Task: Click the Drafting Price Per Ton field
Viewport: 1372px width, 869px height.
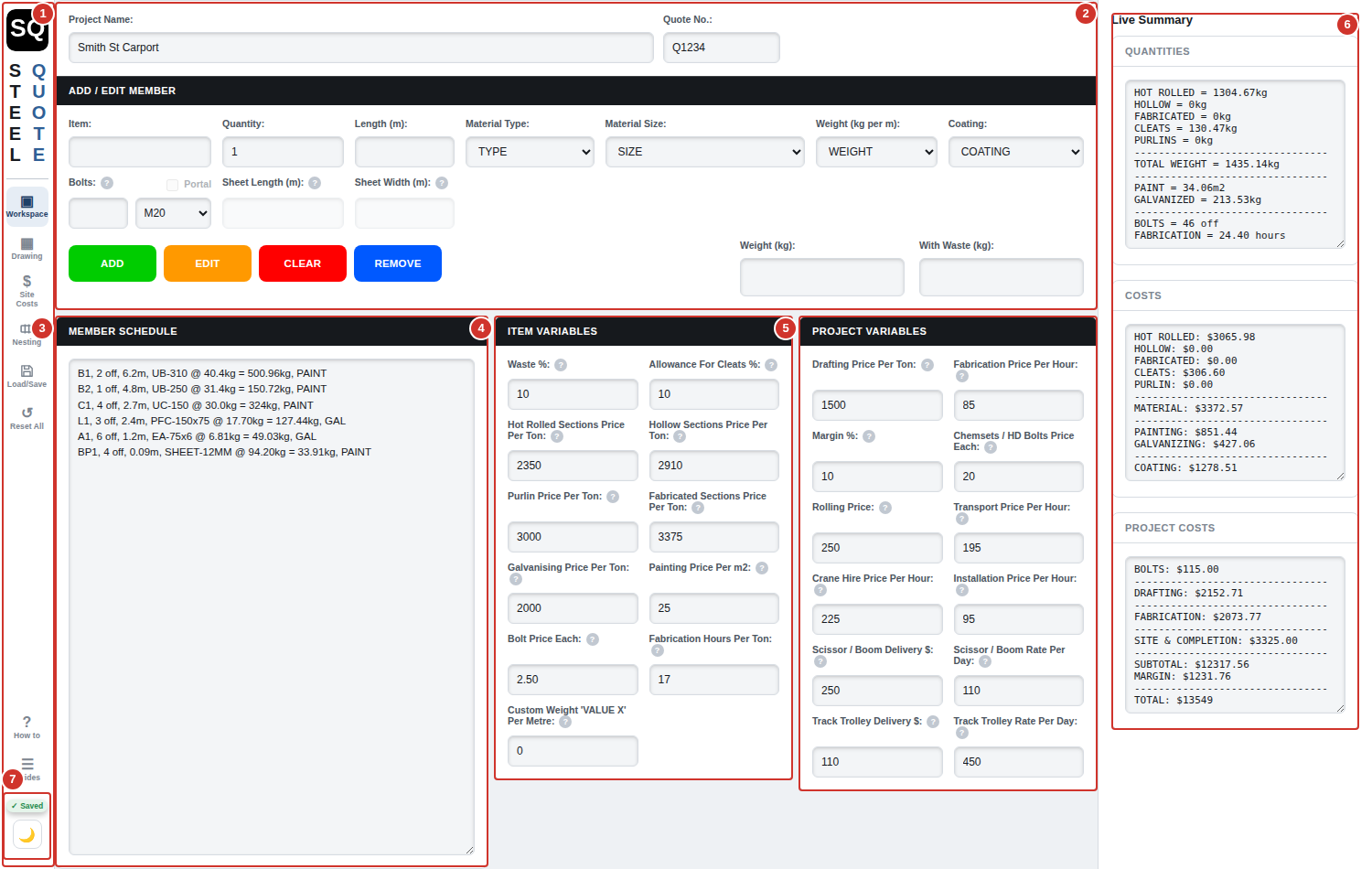Action: (877, 405)
